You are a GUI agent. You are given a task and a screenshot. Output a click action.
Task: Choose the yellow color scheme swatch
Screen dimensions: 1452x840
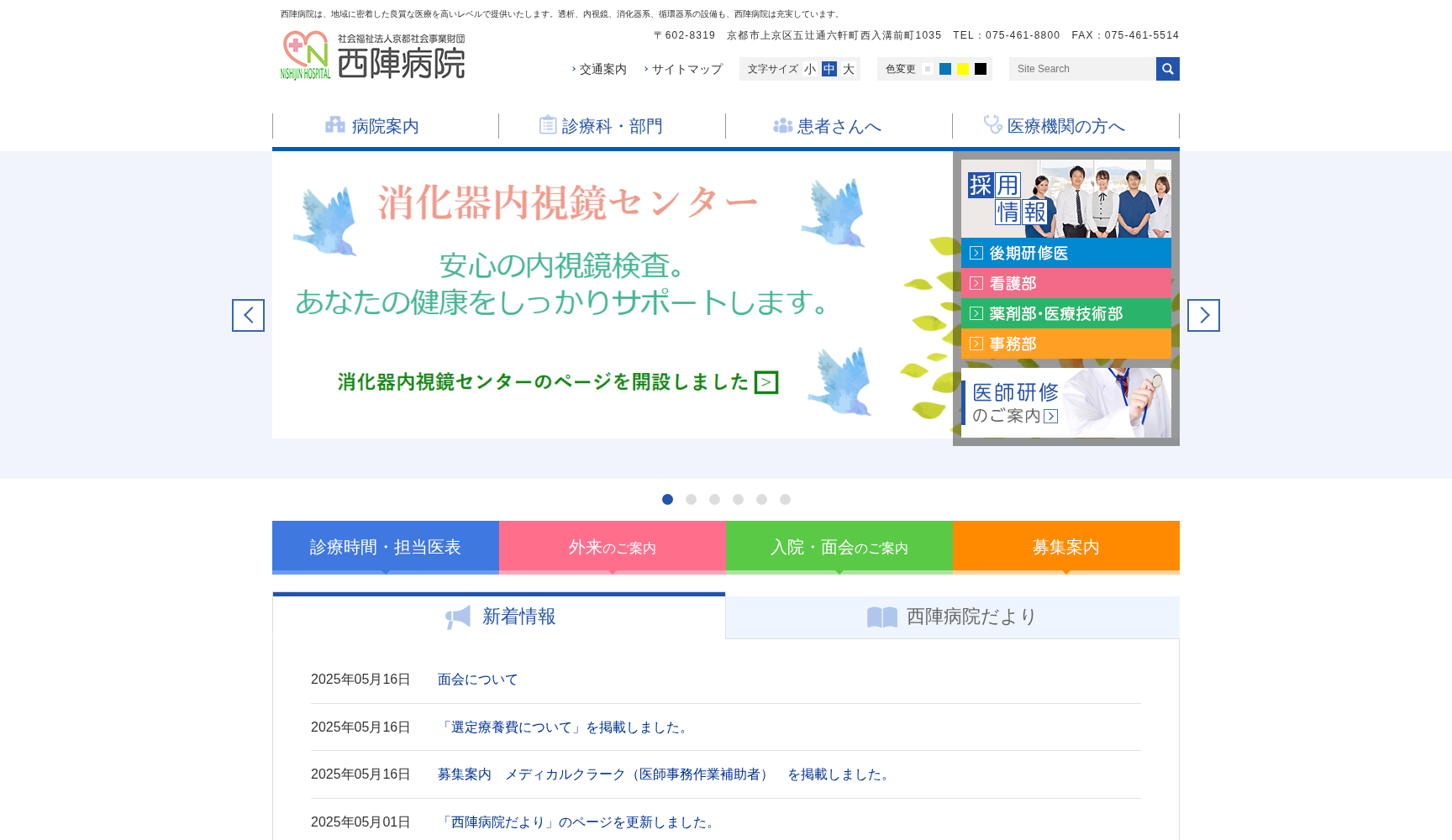[x=963, y=69]
